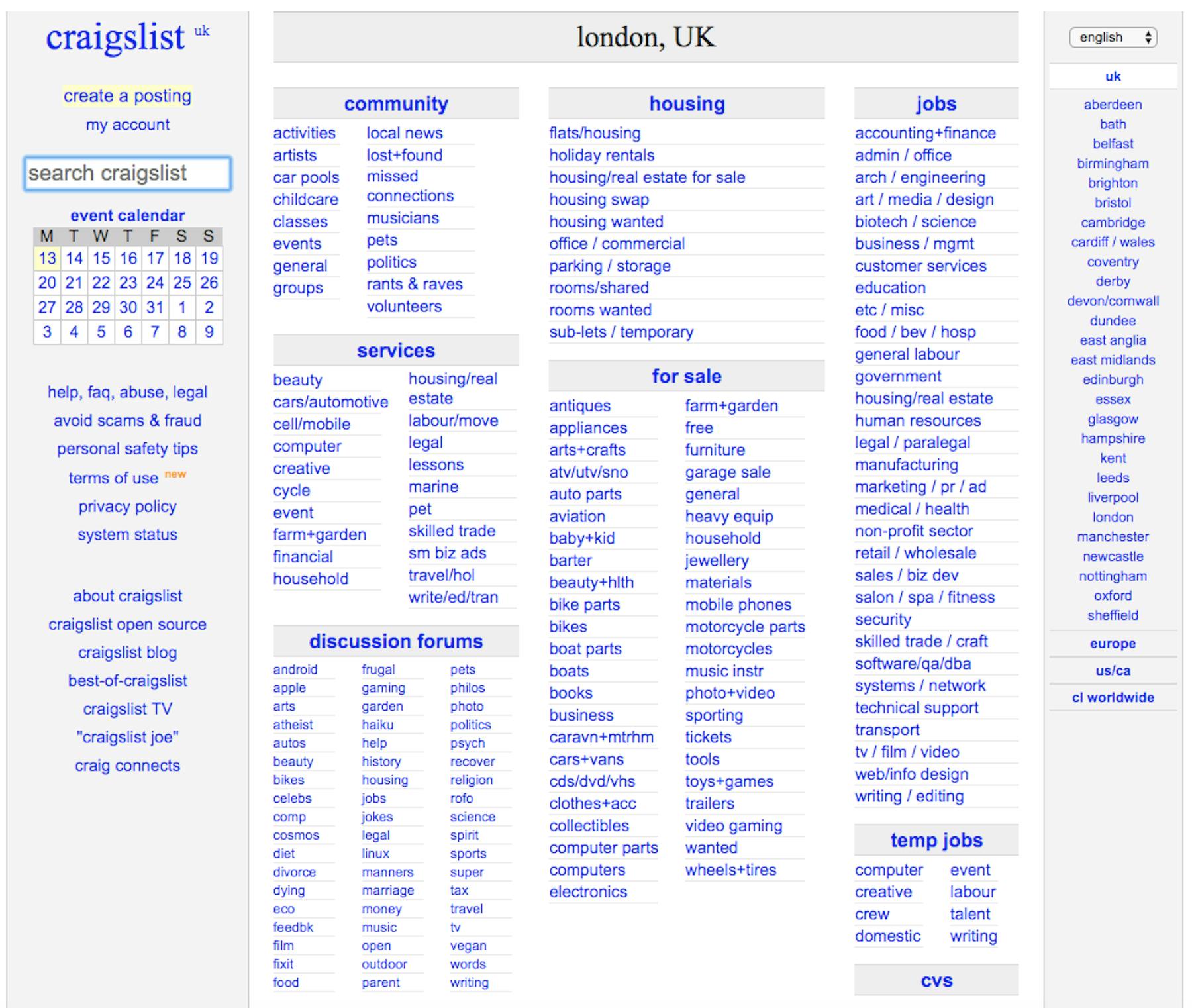The image size is (1192, 1008).
Task: Open accounting+finance jobs
Action: click(x=925, y=134)
